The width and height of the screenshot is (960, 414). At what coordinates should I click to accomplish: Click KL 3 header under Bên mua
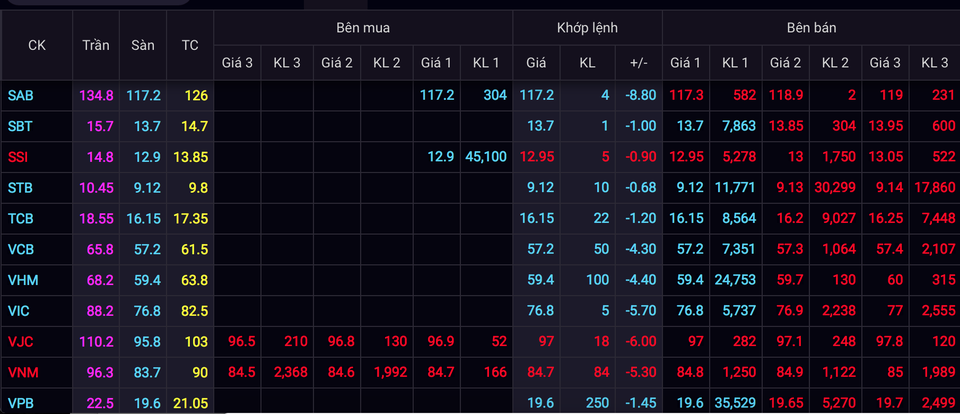coord(287,62)
